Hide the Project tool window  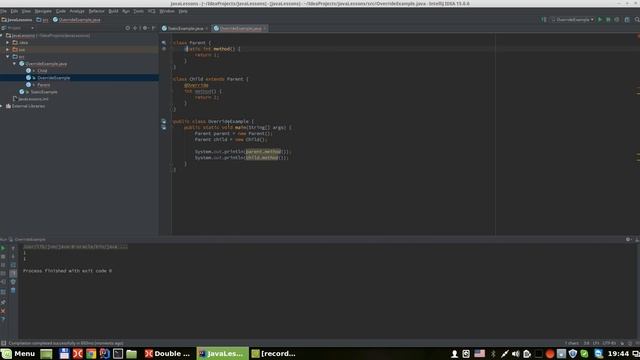point(153,28)
